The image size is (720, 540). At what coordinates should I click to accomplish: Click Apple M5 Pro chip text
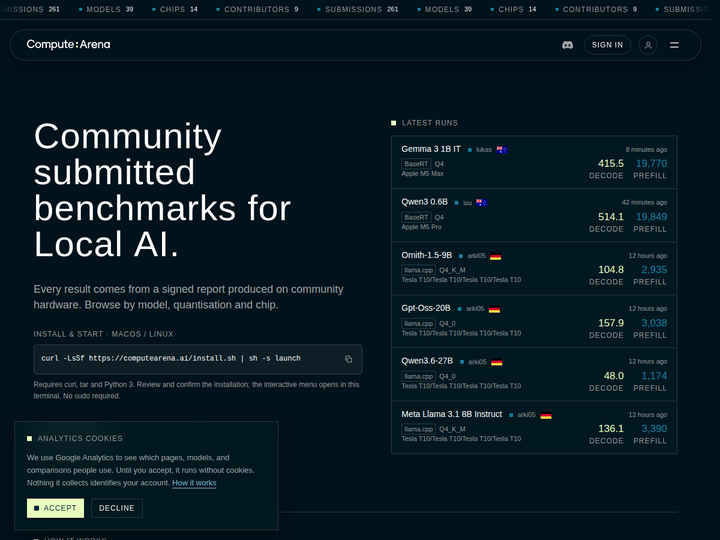(422, 227)
